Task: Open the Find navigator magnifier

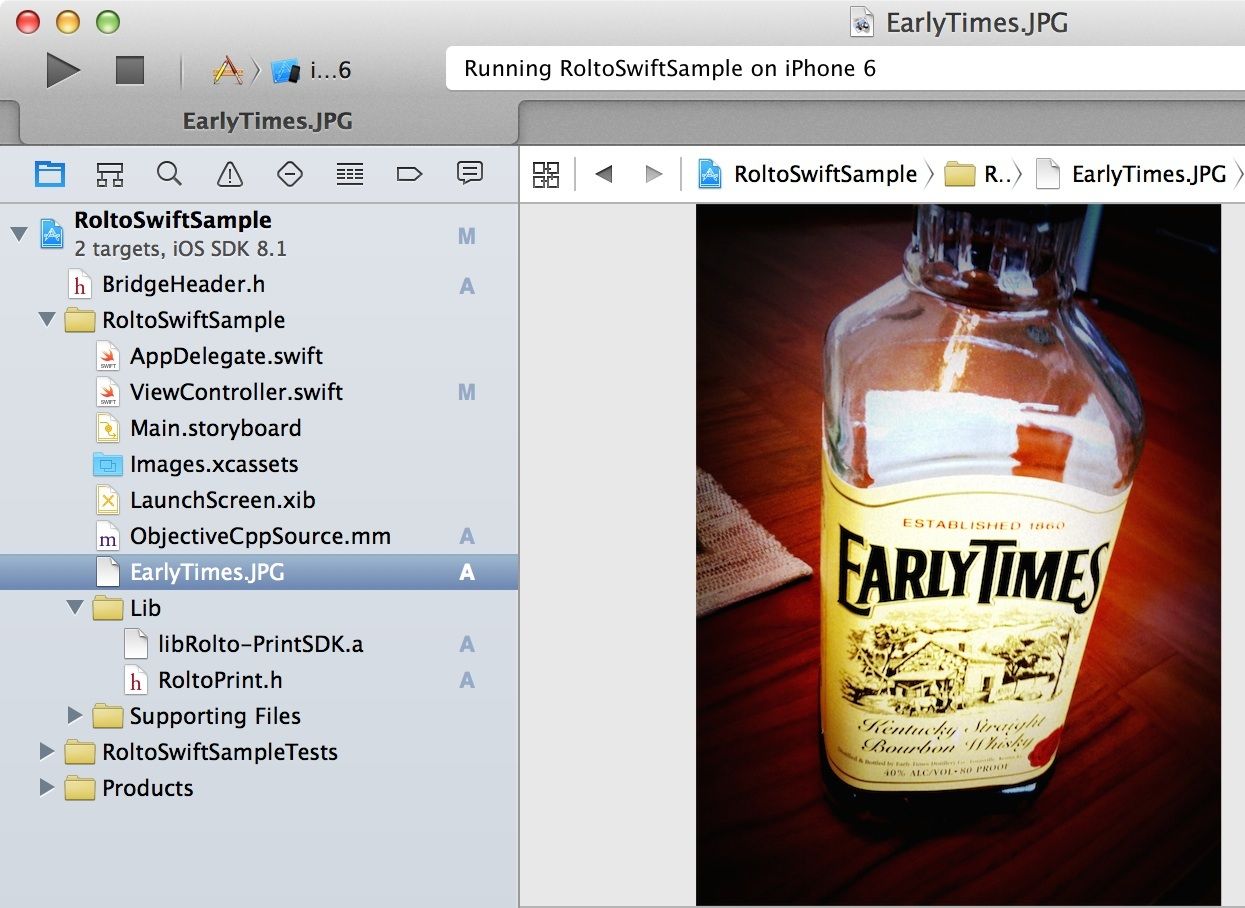Action: tap(169, 174)
